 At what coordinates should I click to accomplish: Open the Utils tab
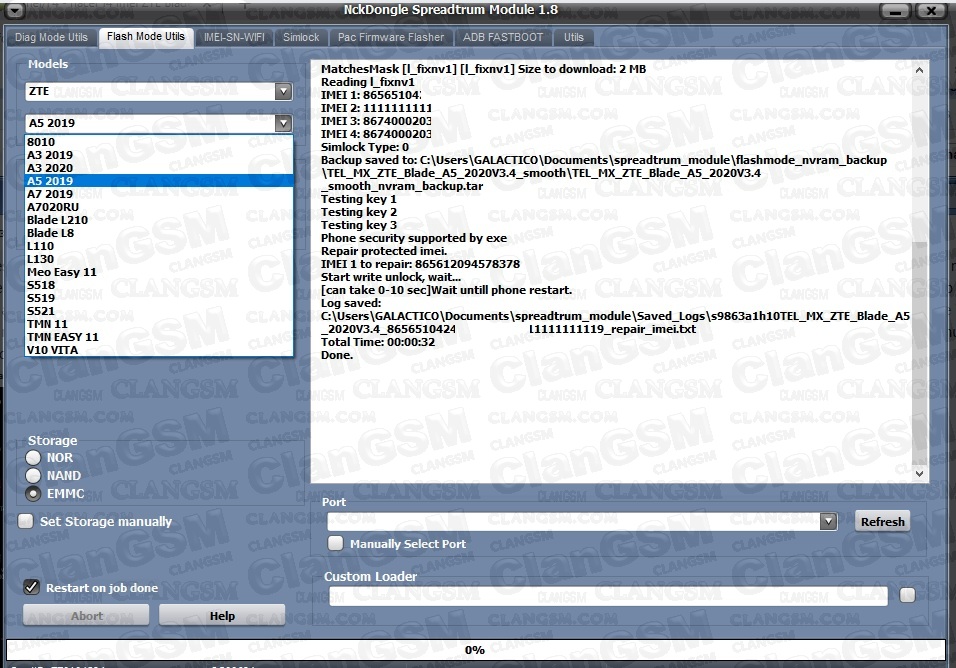tap(574, 37)
